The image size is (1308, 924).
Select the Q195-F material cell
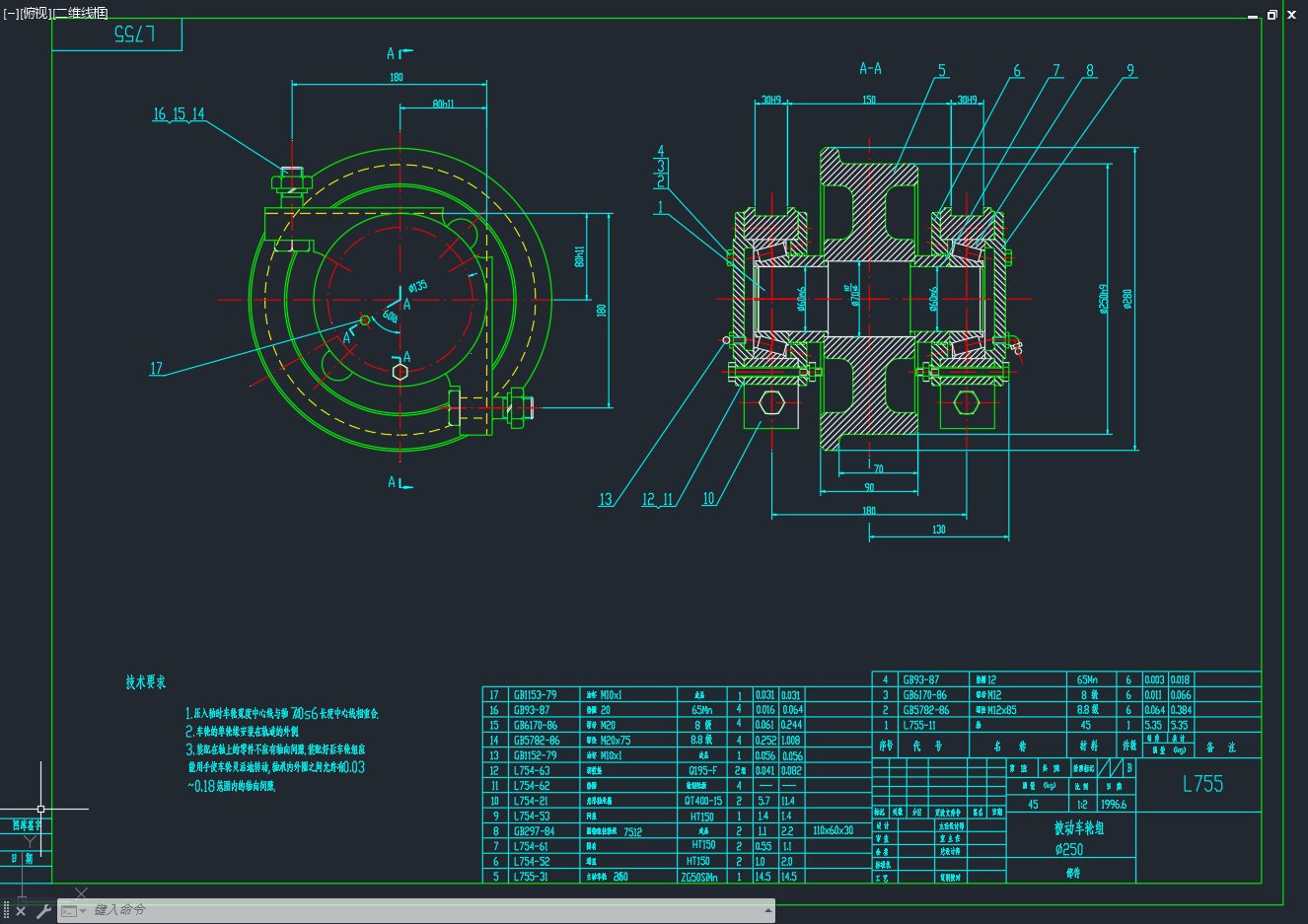[x=703, y=771]
